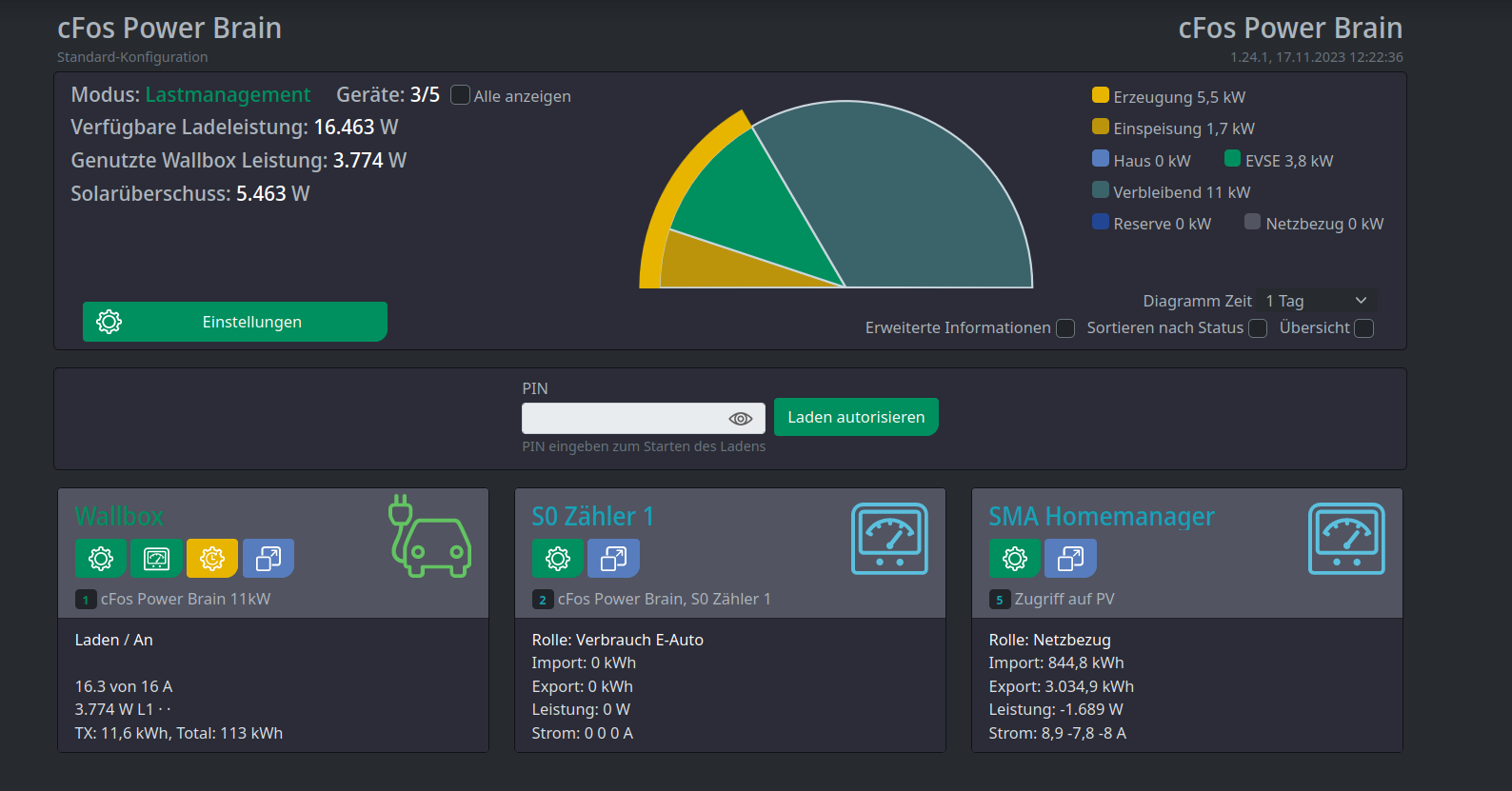
Task: Toggle PIN visibility eye icon
Action: 741,419
